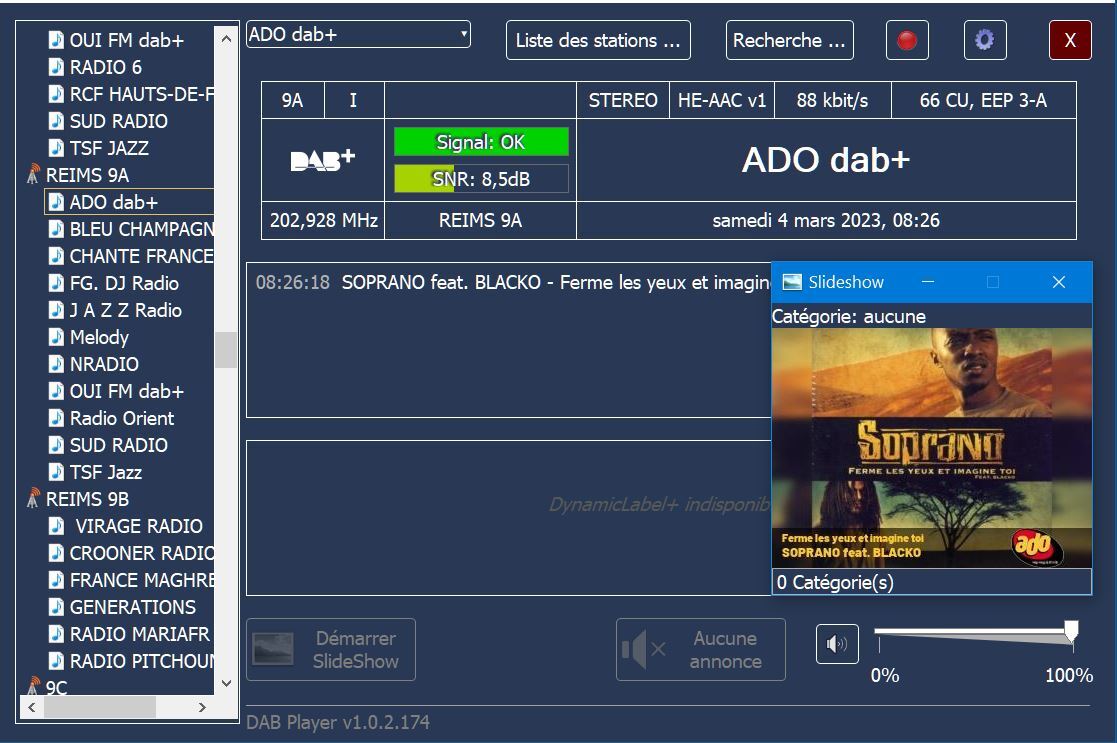The height and width of the screenshot is (743, 1117).
Task: Click music note icon of RADIO 6
Action: (56, 67)
